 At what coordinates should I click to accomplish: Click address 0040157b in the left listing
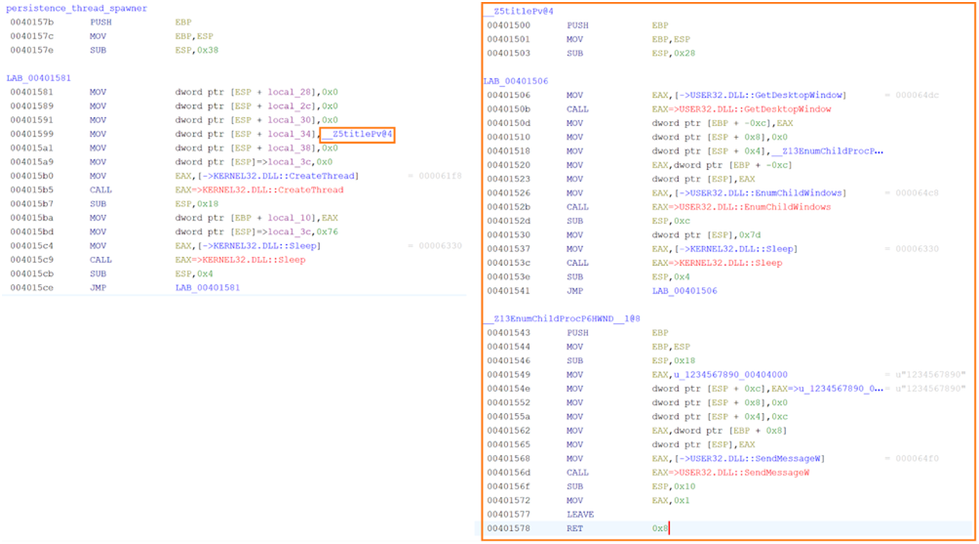pos(32,22)
